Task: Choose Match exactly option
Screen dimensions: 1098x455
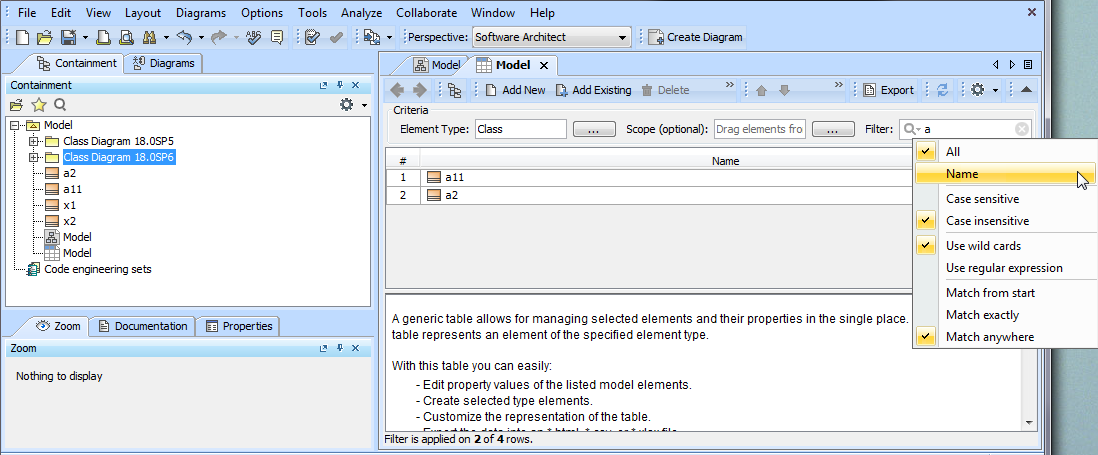Action: [1004, 315]
